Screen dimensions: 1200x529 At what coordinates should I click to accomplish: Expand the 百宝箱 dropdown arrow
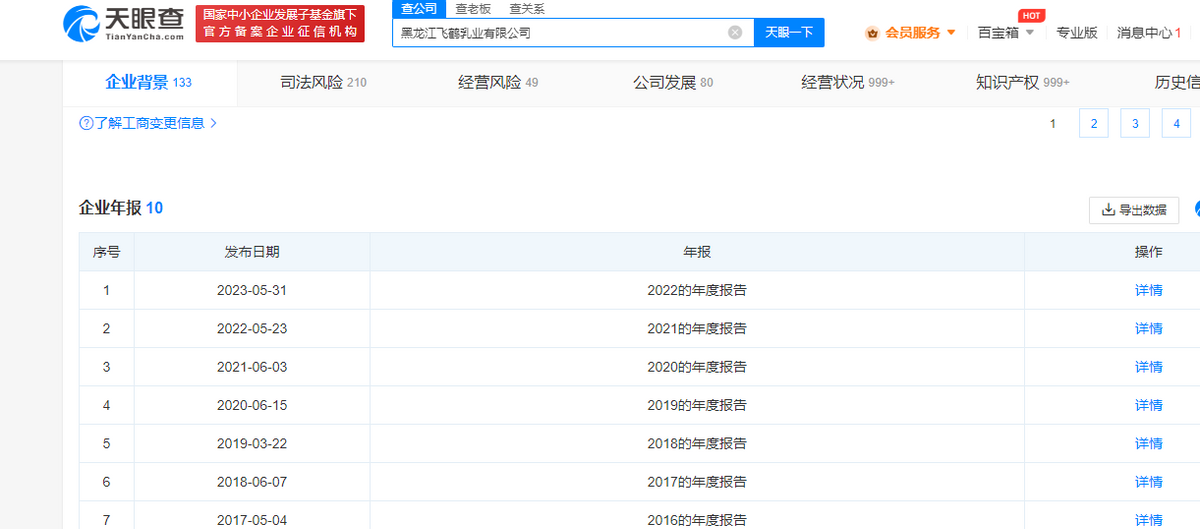point(1030,33)
